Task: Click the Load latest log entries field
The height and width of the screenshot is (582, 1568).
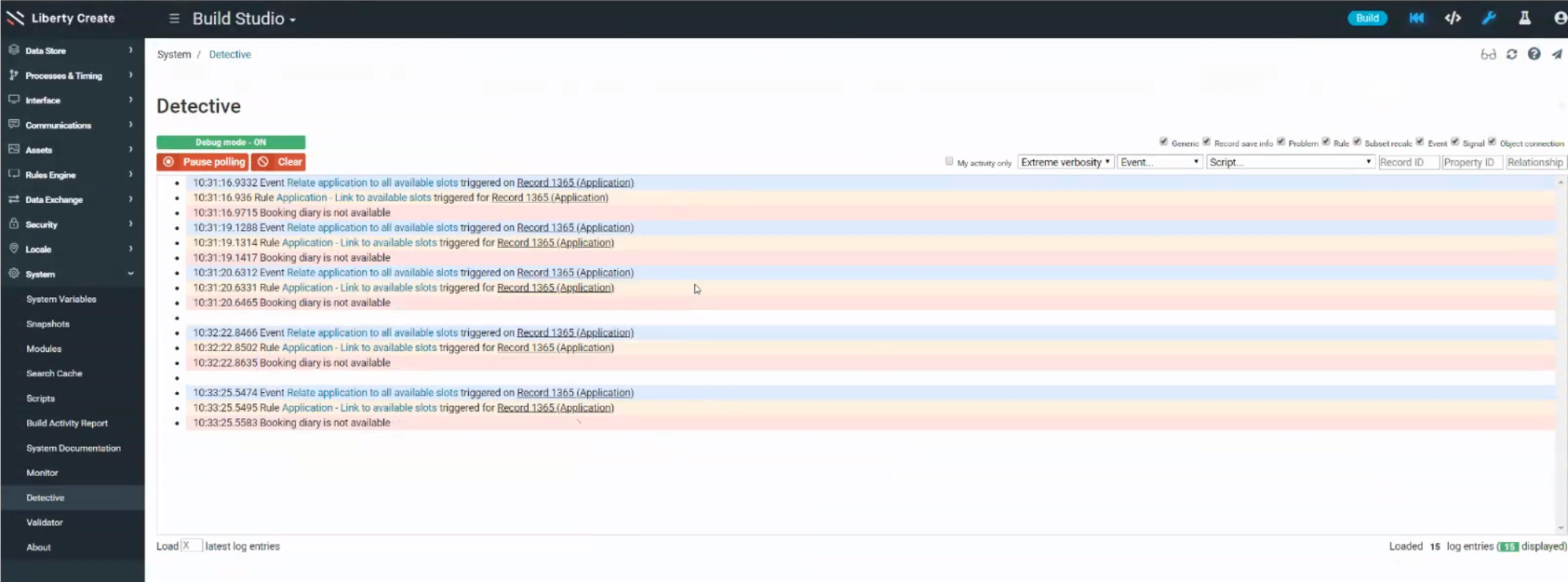Action: coord(191,546)
